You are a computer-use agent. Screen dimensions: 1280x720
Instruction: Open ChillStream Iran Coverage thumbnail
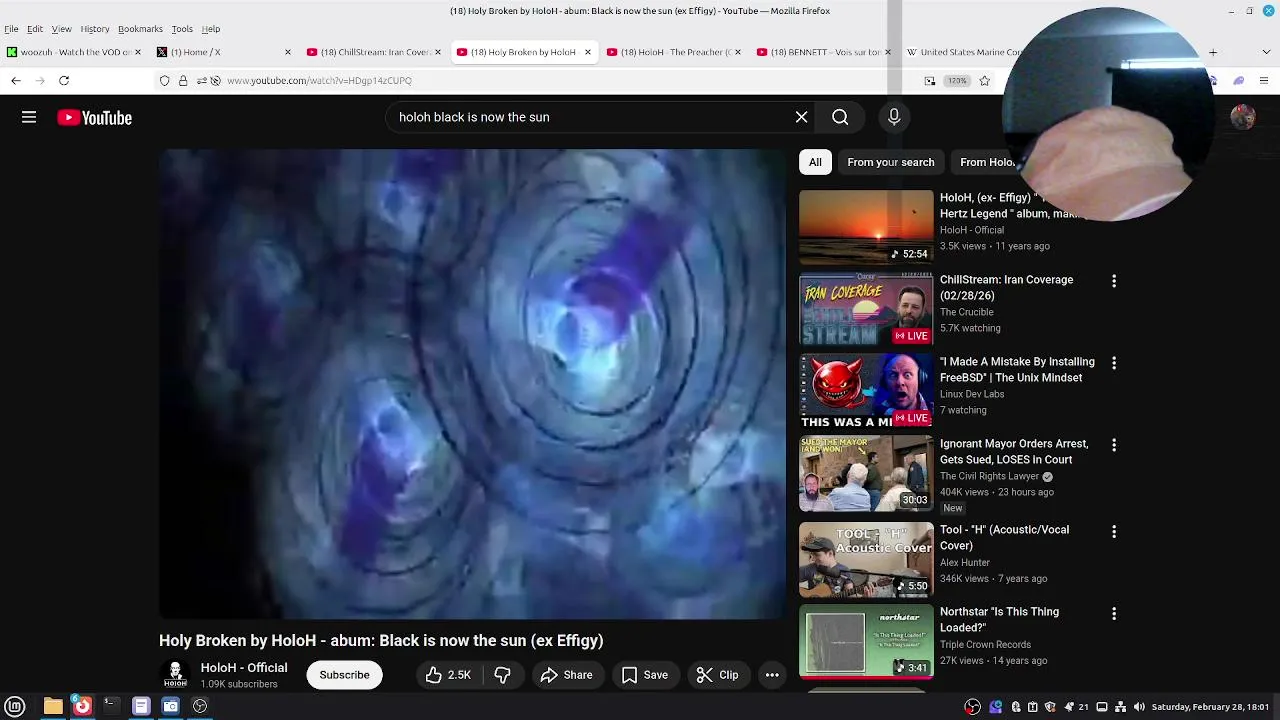pyautogui.click(x=866, y=309)
